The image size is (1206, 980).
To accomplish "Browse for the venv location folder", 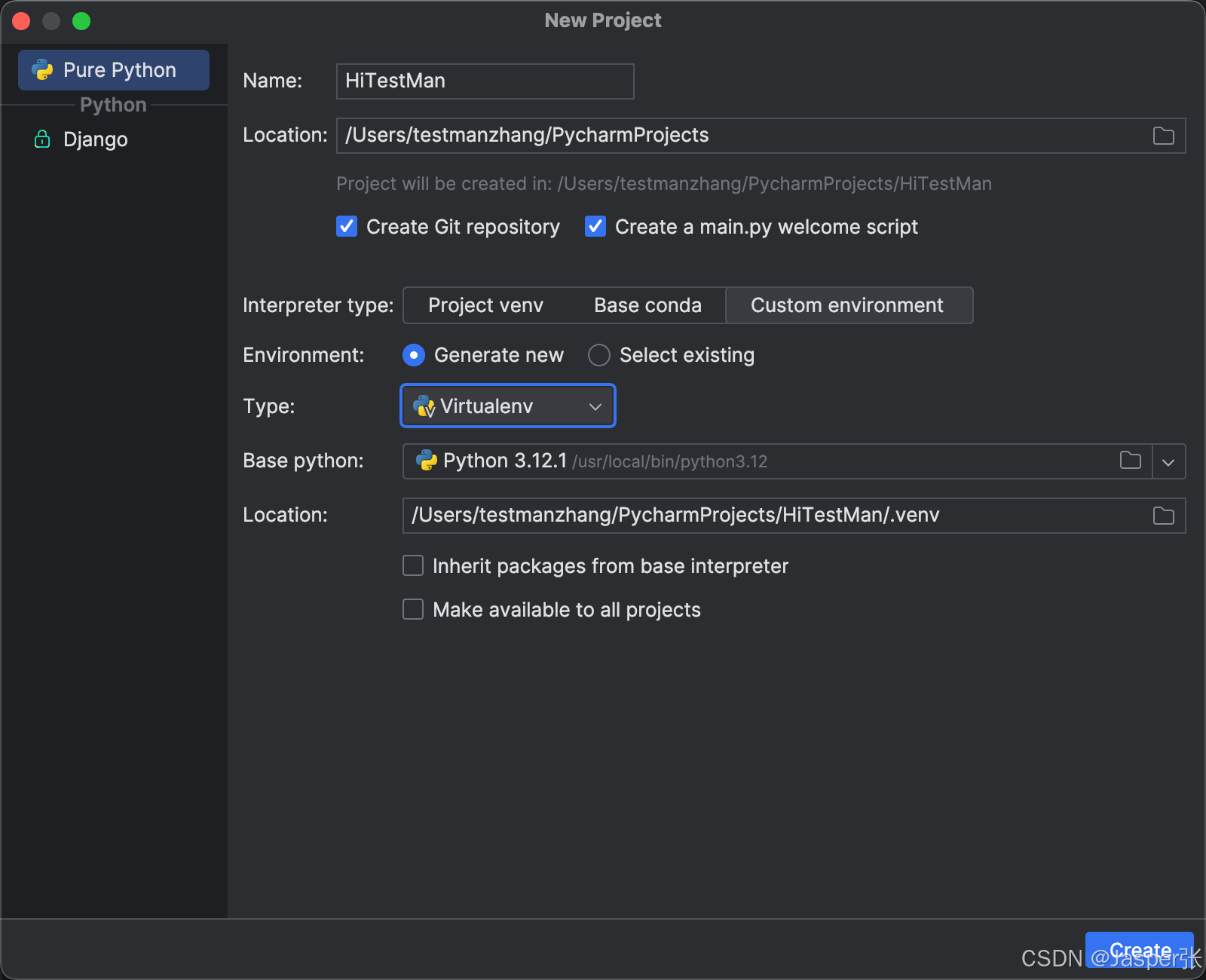I will click(1164, 516).
